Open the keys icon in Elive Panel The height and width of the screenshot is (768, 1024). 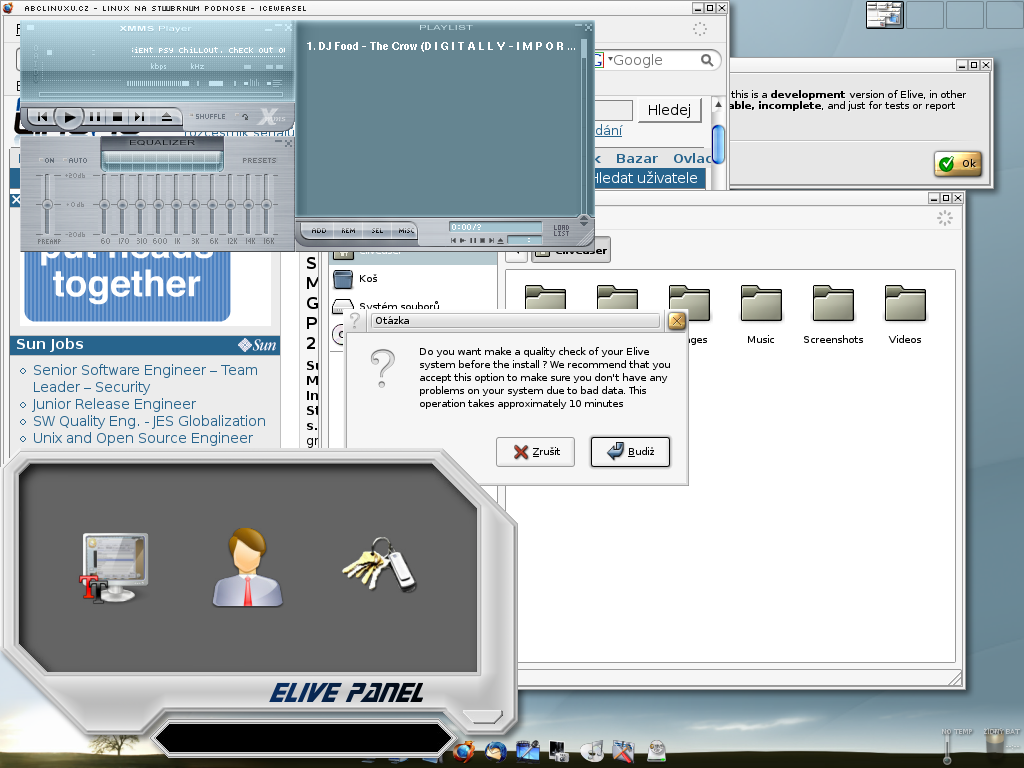(378, 566)
